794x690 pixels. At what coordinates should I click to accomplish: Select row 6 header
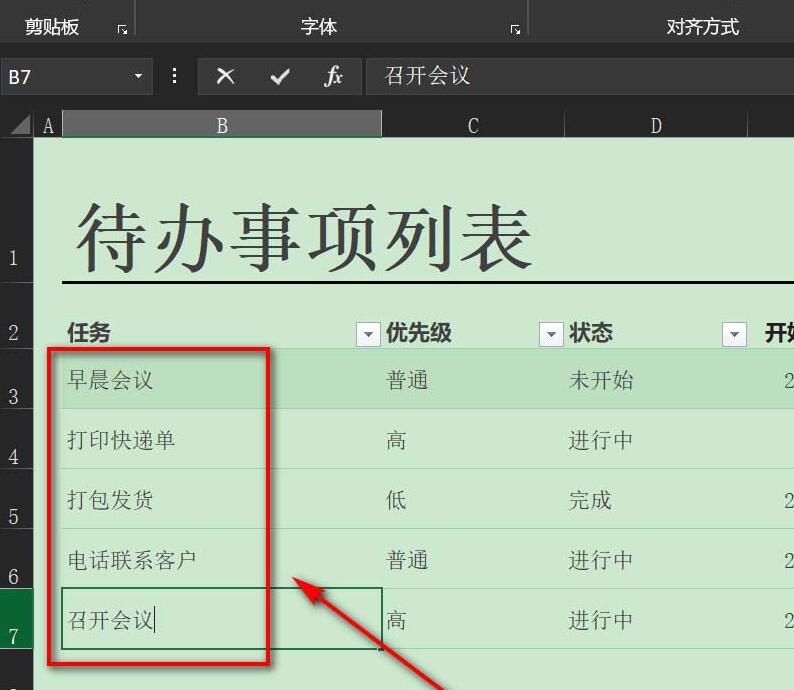(x=16, y=558)
